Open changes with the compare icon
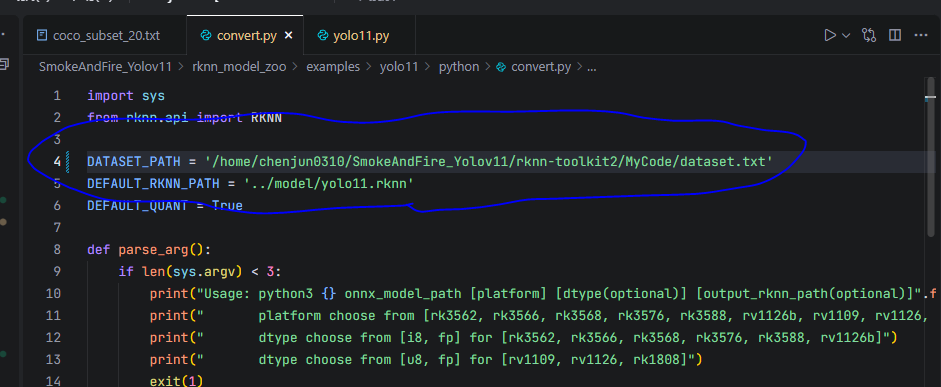941x387 pixels. tap(869, 35)
